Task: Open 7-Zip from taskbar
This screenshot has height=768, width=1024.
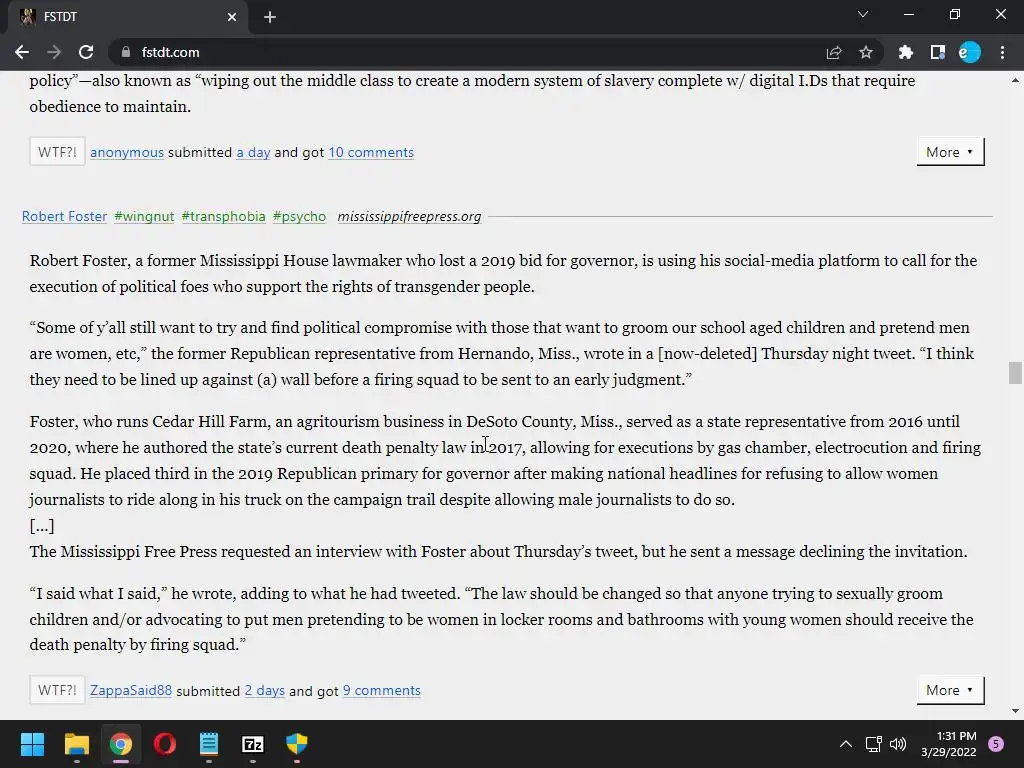Action: click(x=253, y=744)
